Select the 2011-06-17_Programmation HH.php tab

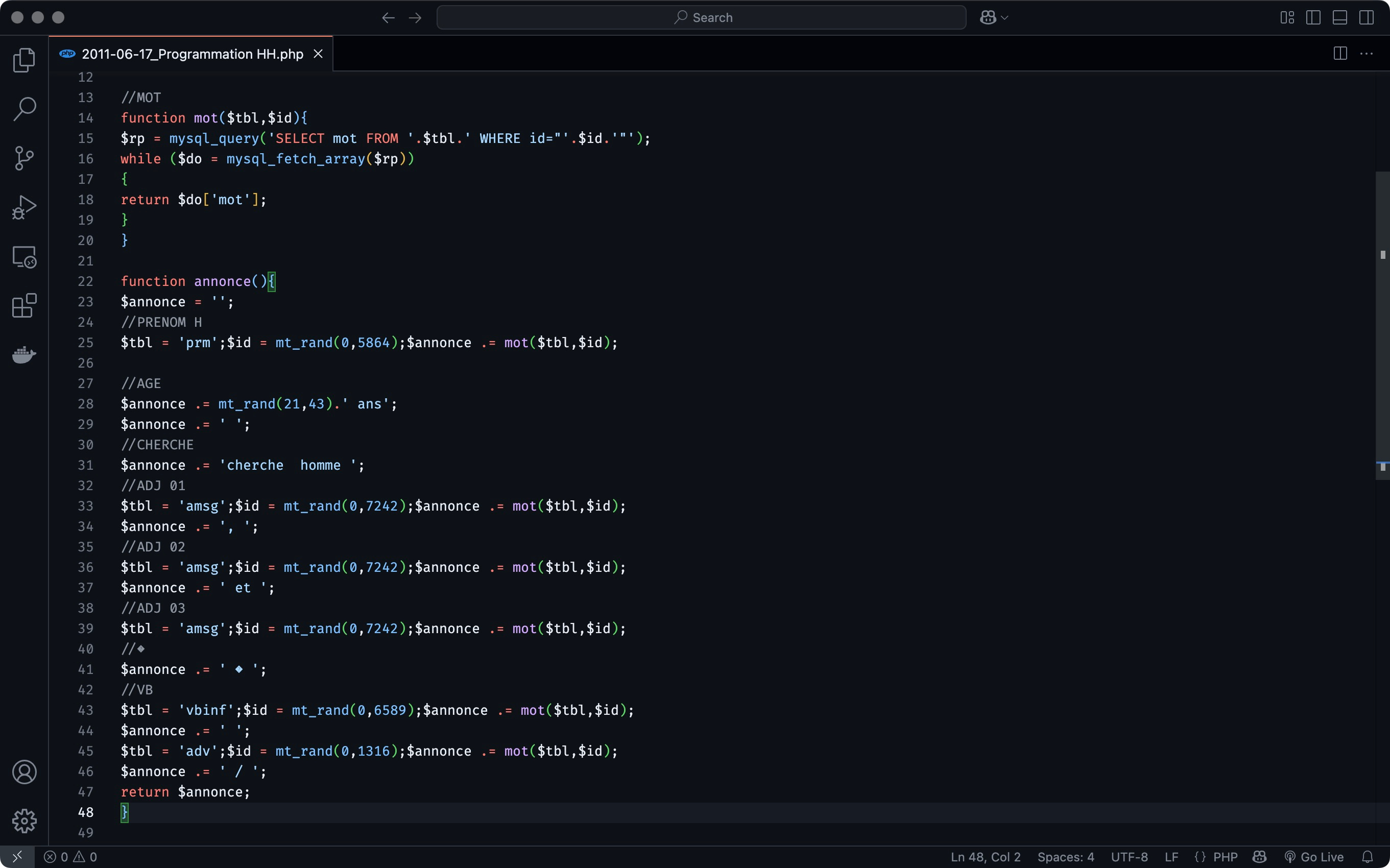point(192,54)
